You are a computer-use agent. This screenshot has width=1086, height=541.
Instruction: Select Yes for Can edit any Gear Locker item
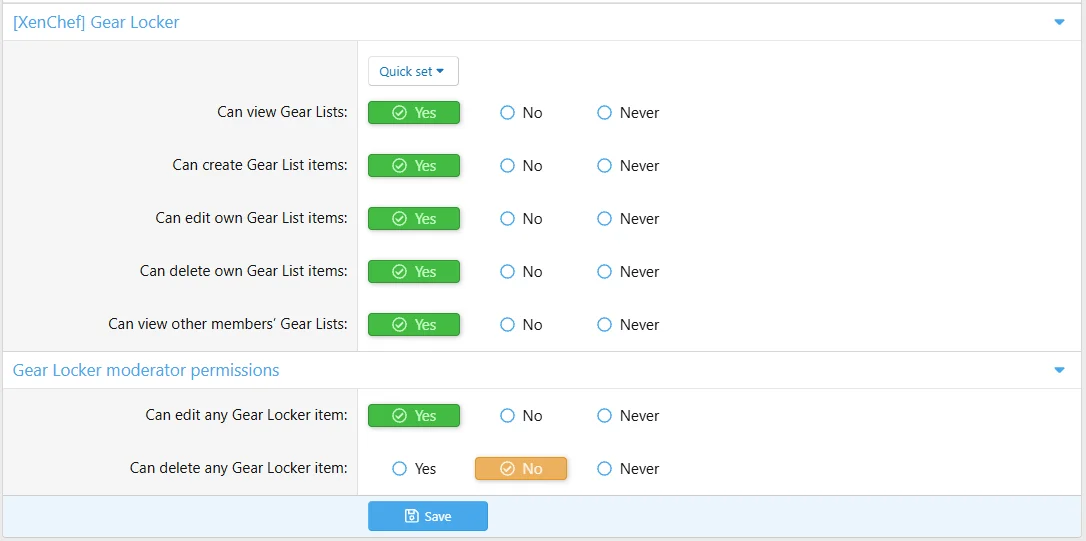click(413, 416)
